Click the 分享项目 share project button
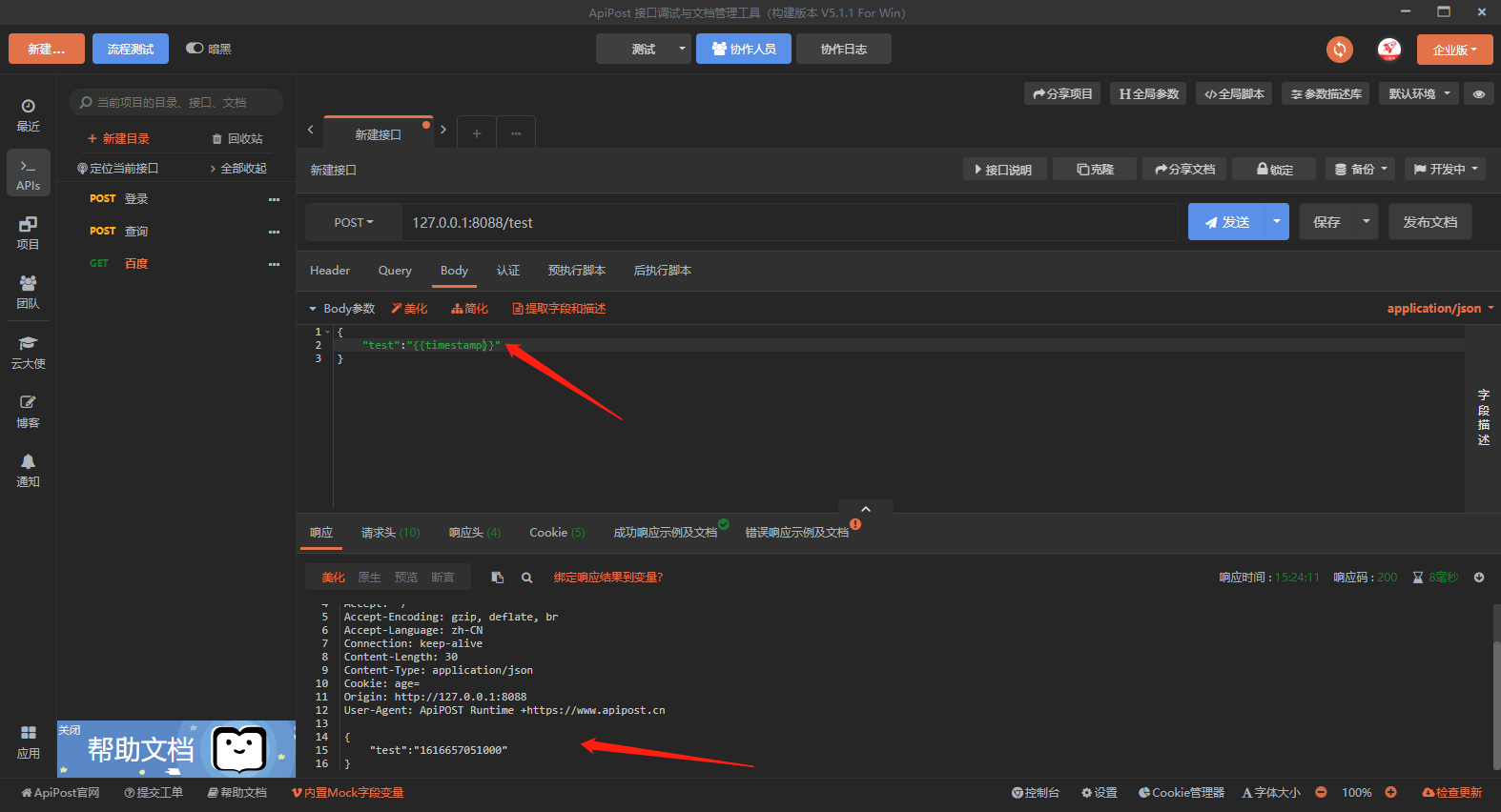Screen dimensions: 1501x812 pyautogui.click(x=1062, y=93)
